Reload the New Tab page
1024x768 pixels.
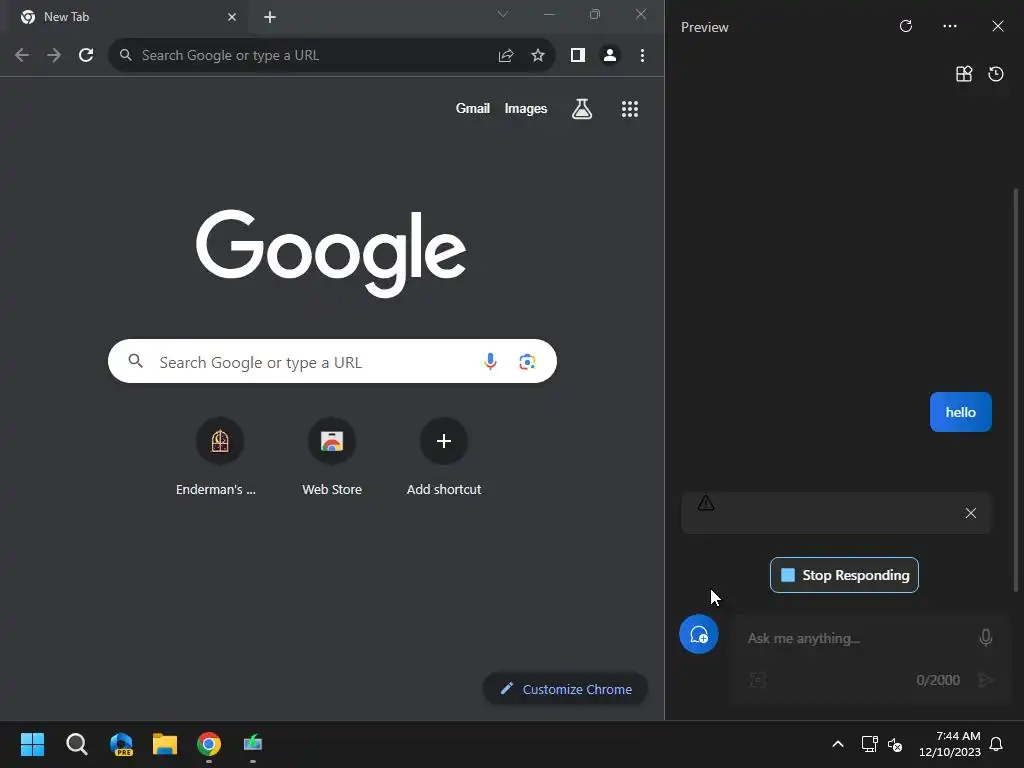click(x=86, y=56)
